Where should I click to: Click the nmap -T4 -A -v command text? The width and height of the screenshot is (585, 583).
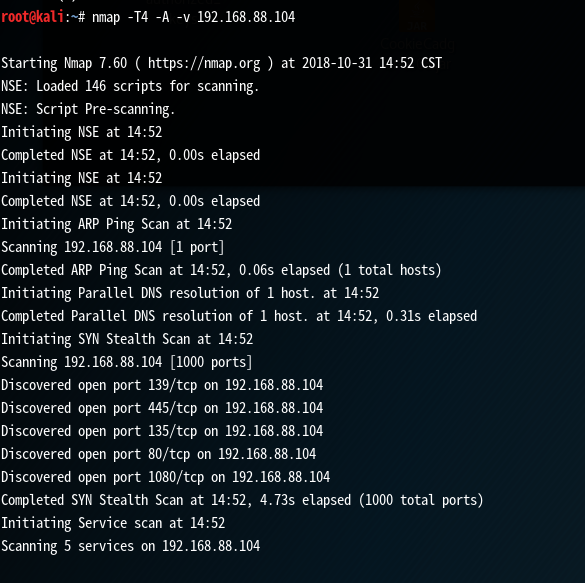click(x=141, y=18)
